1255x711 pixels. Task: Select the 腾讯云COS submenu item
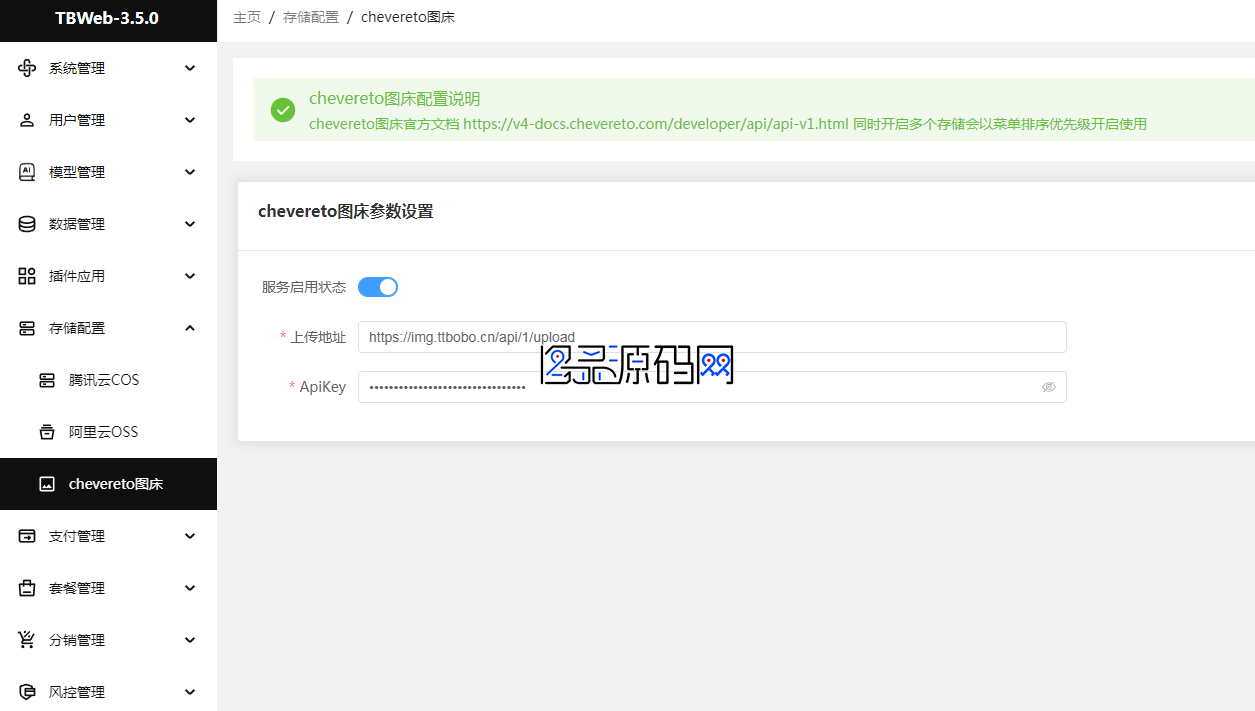(108, 380)
